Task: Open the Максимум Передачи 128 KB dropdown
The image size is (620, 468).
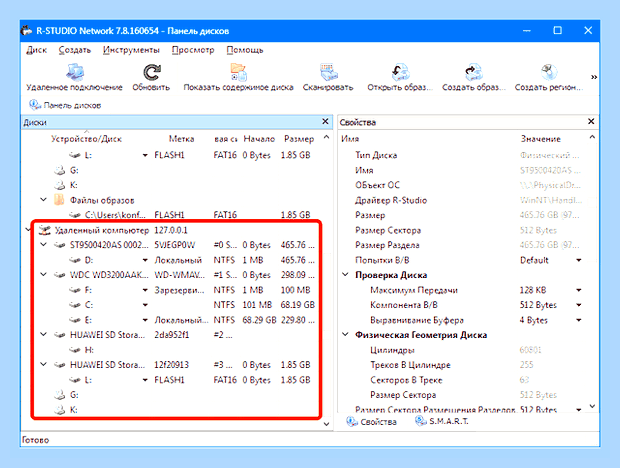Action: coord(579,291)
